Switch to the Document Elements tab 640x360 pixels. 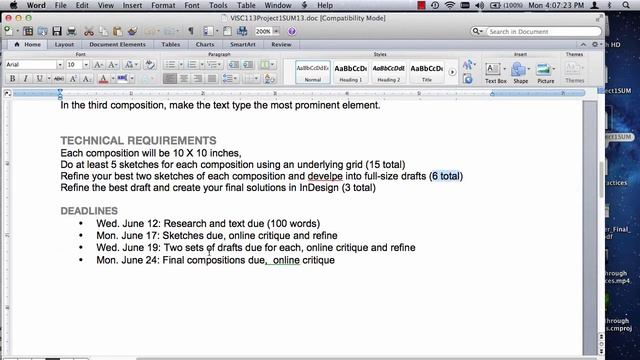tap(117, 44)
